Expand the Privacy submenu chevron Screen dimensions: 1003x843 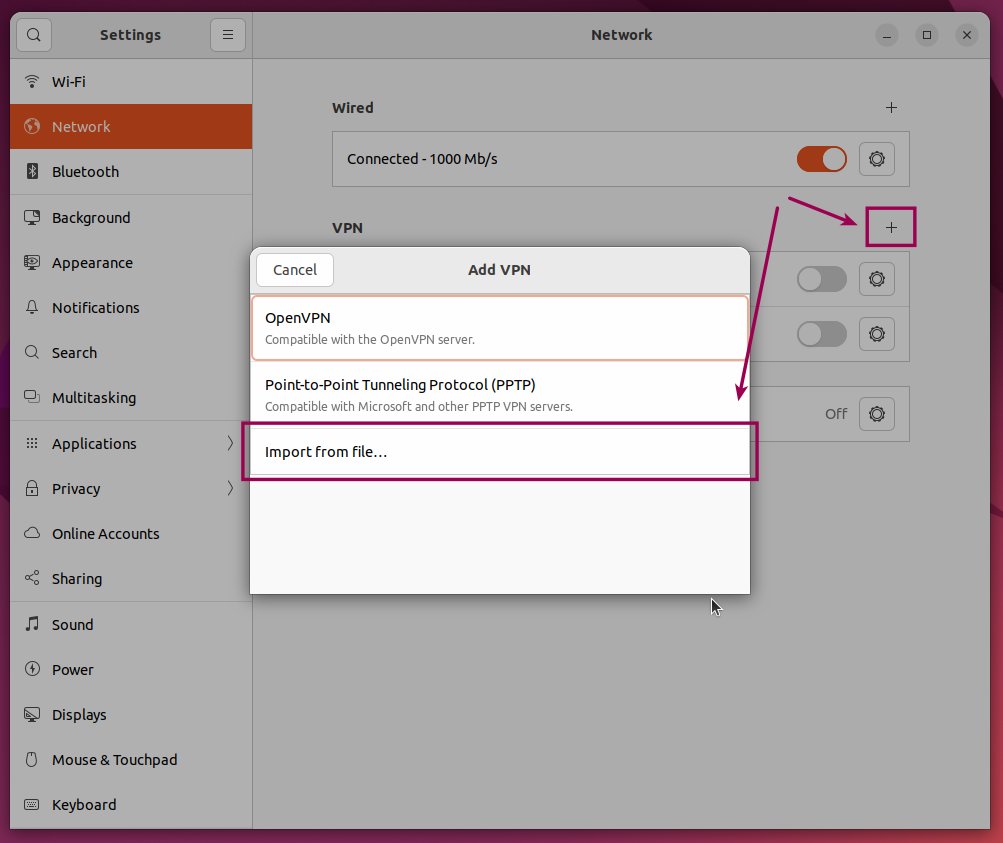[x=230, y=488]
